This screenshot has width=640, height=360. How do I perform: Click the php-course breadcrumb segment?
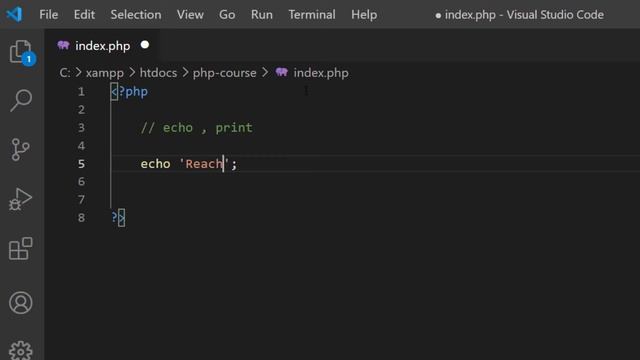point(224,73)
